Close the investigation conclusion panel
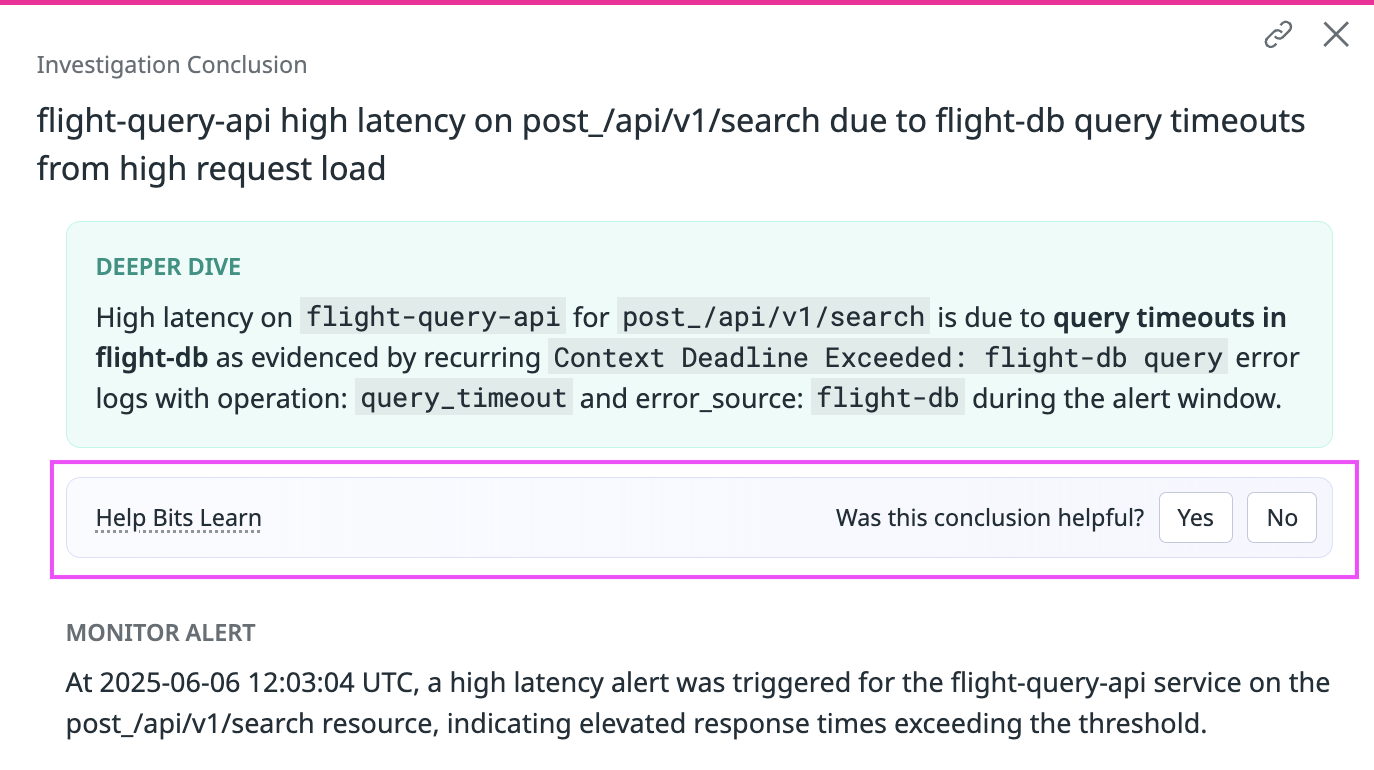The image size is (1374, 770). pyautogui.click(x=1336, y=35)
